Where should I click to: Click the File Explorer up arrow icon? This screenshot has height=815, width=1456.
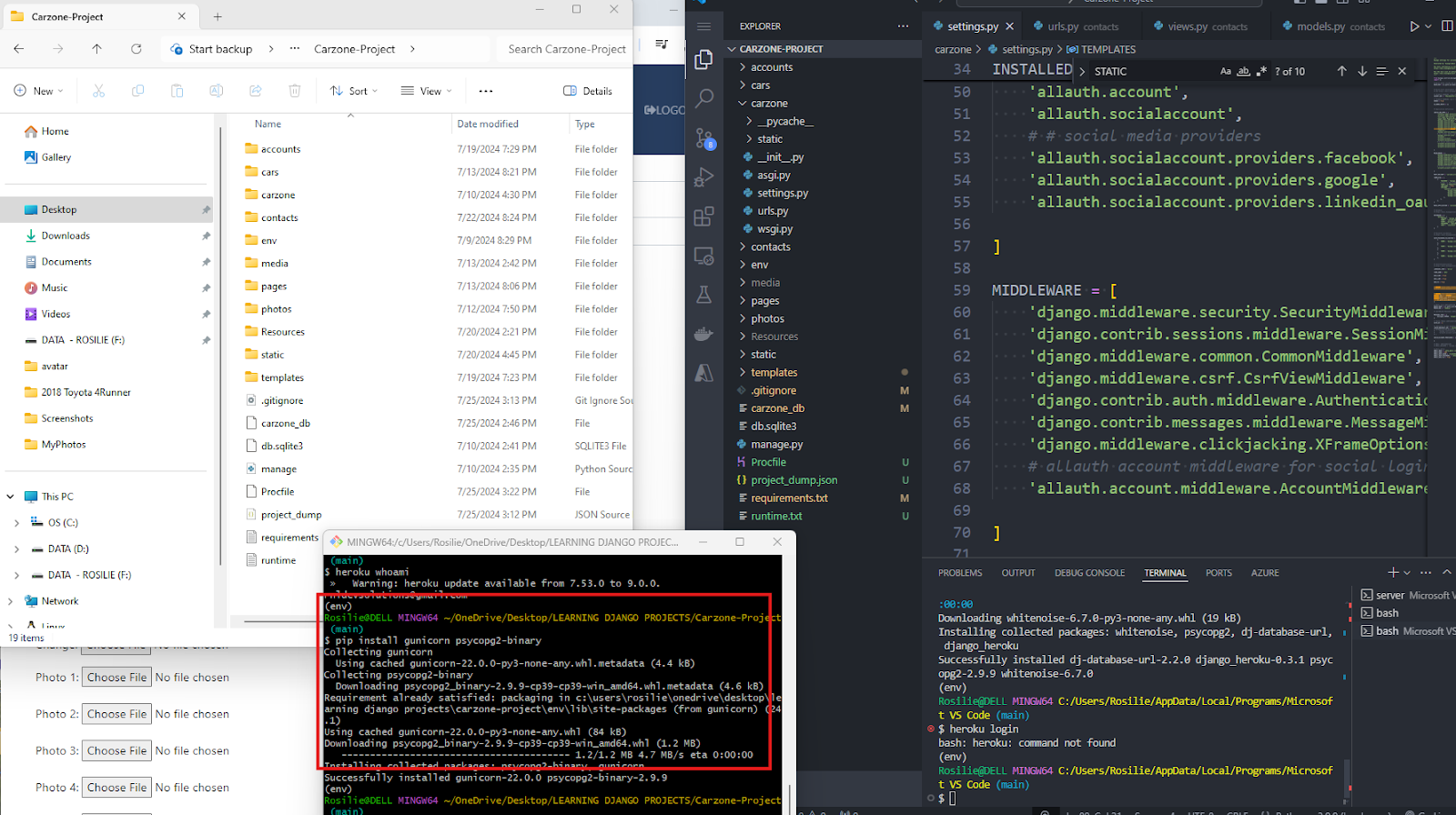pos(97,49)
